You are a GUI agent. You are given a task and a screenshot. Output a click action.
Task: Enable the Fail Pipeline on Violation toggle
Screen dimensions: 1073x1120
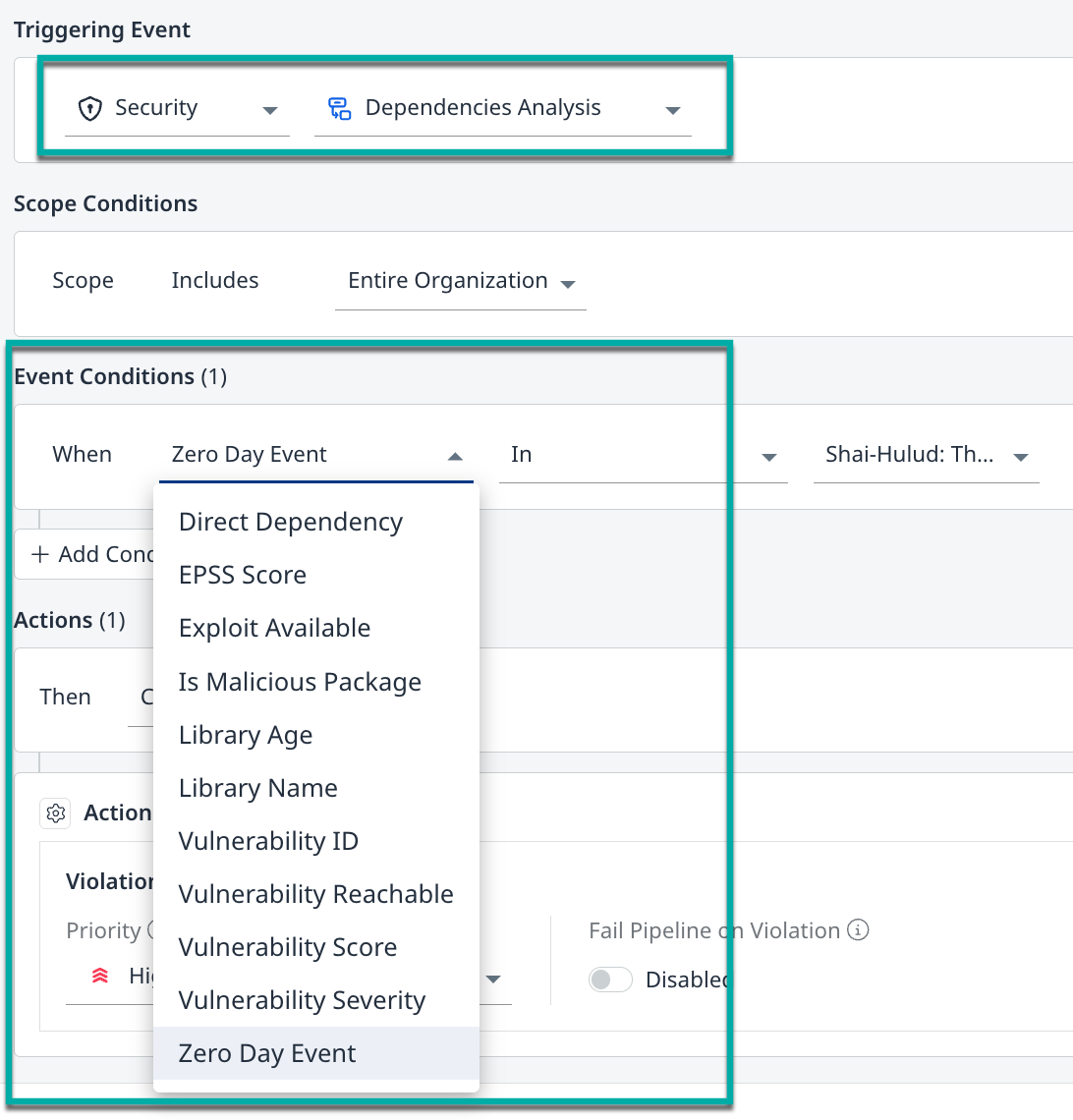pos(610,980)
